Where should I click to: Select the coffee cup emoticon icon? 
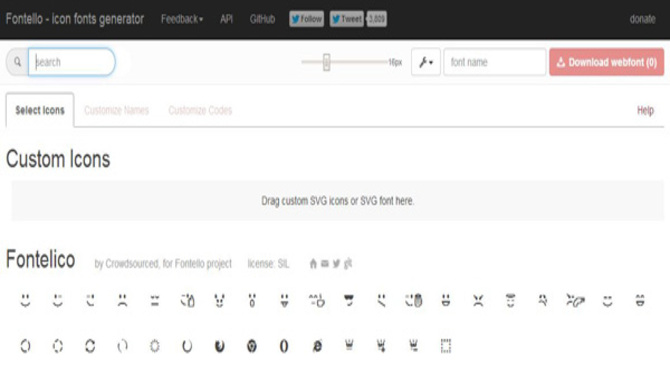click(317, 300)
